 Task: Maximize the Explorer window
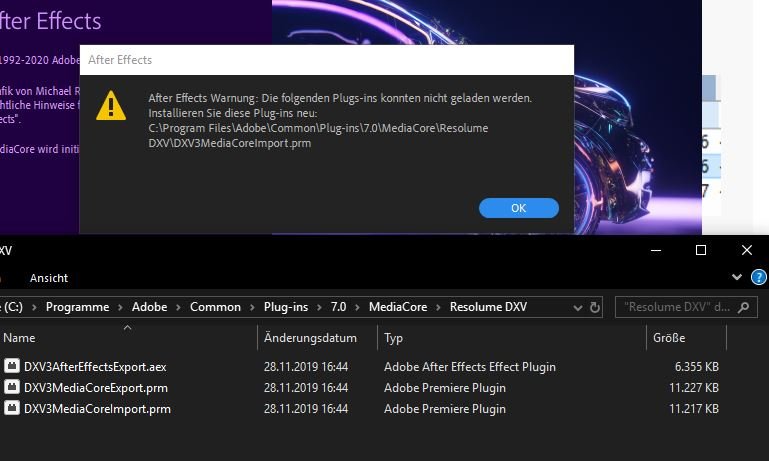[x=701, y=250]
